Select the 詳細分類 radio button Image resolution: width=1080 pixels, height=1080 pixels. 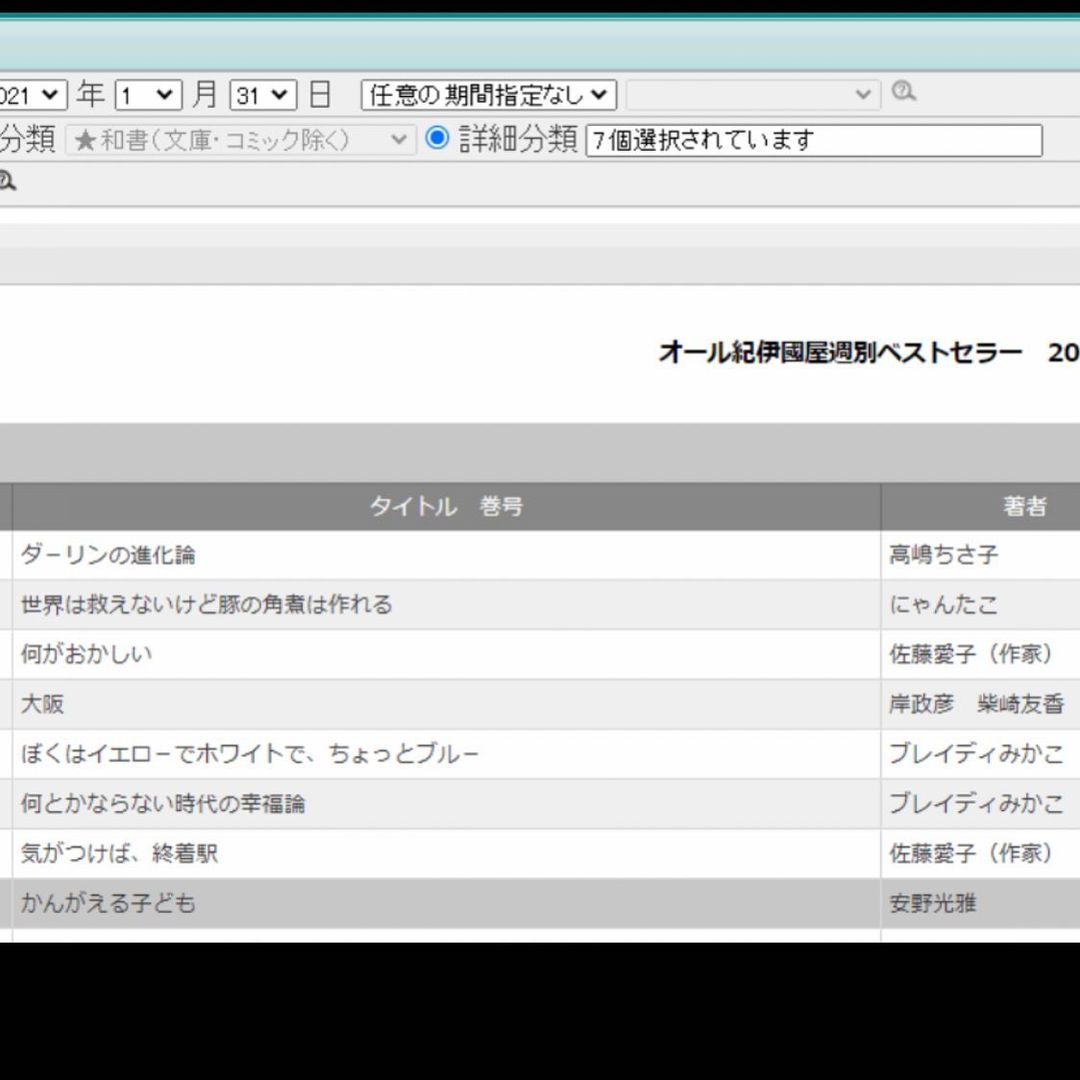coord(437,138)
